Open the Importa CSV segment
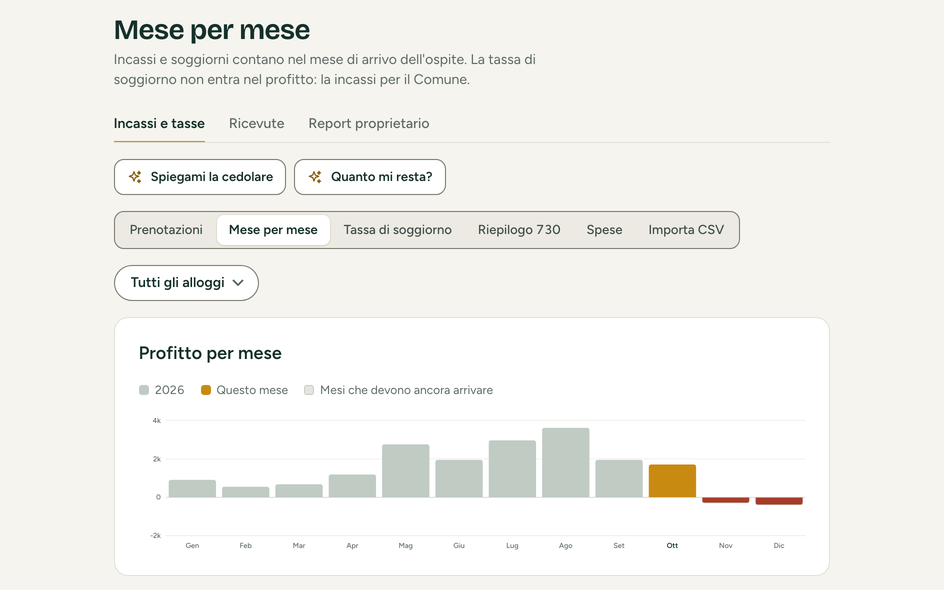944x590 pixels. (686, 230)
